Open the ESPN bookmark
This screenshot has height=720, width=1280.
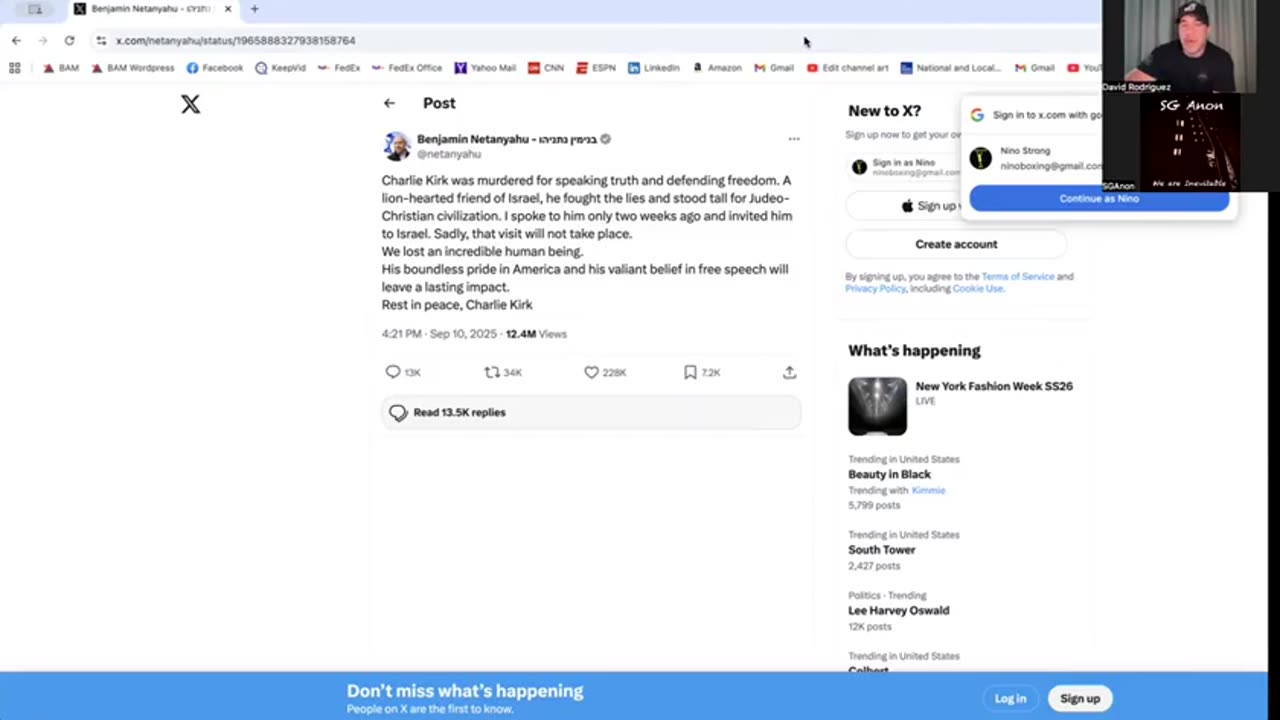click(596, 68)
